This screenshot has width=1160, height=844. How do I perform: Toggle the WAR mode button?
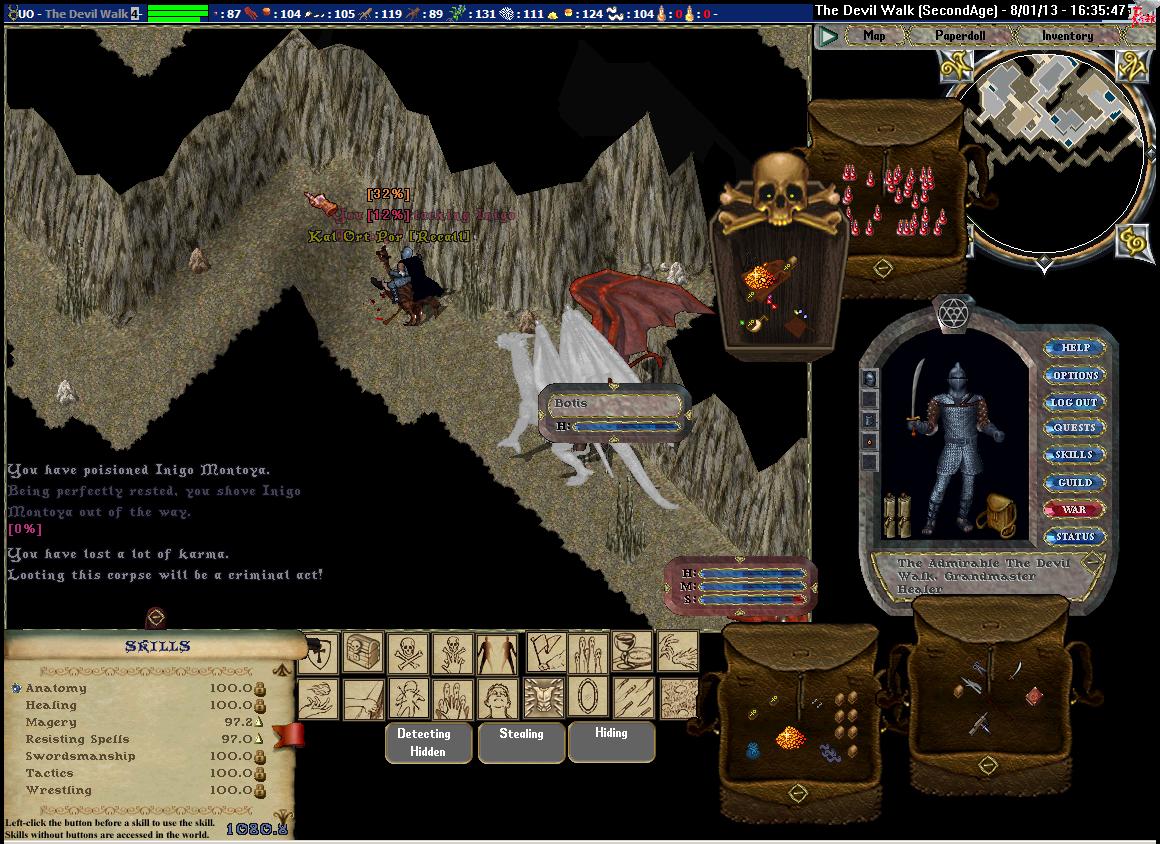tap(1074, 509)
